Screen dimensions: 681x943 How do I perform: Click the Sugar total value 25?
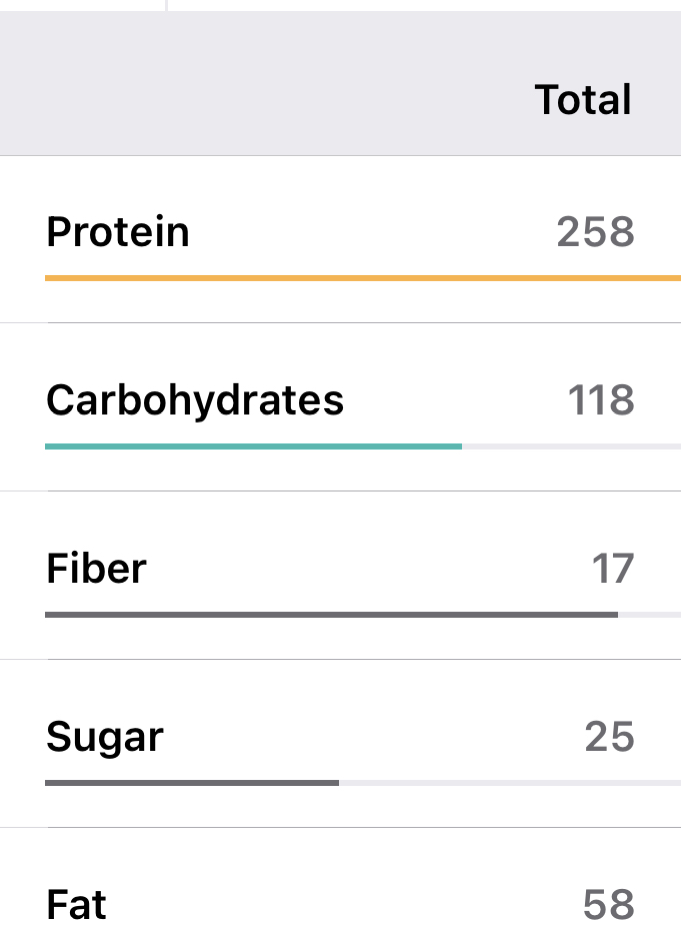609,737
